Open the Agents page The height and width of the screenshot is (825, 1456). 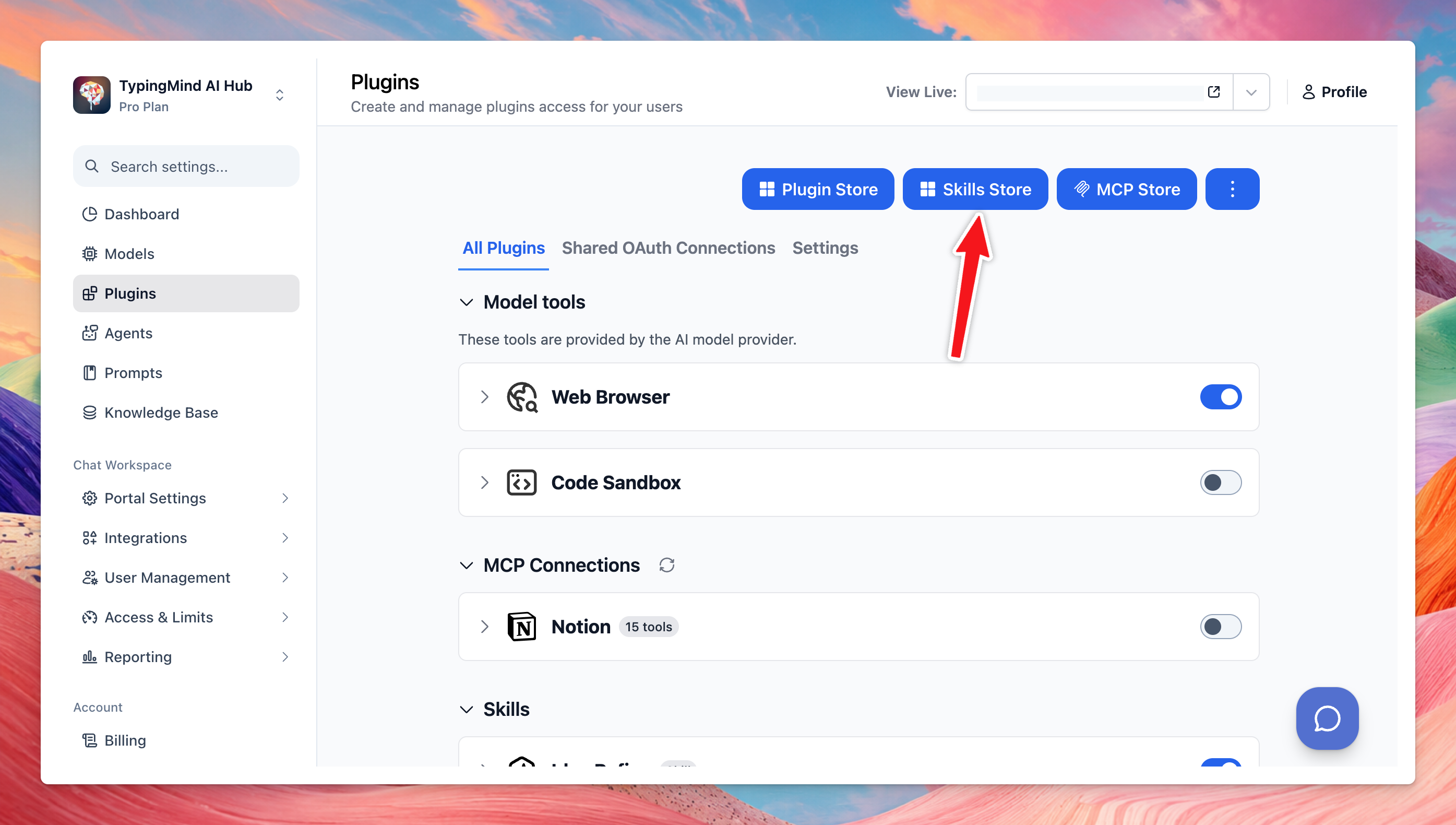pos(186,333)
